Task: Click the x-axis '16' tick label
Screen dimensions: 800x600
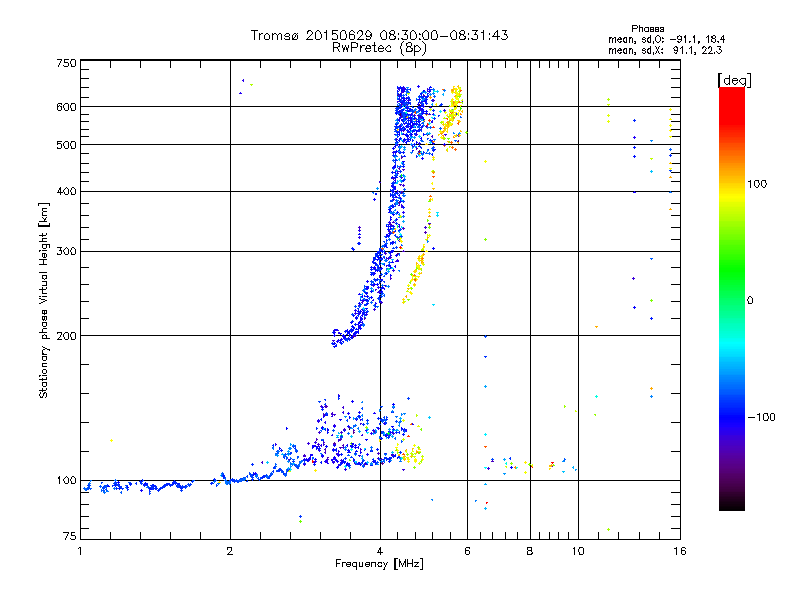Action: click(680, 551)
